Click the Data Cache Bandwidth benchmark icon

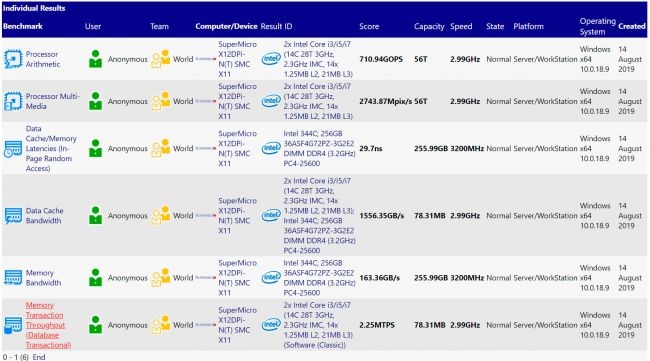point(13,216)
